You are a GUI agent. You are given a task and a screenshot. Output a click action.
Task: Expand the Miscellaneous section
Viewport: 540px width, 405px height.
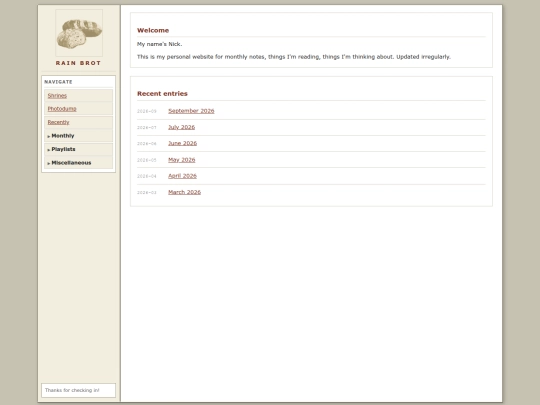pyautogui.click(x=79, y=163)
